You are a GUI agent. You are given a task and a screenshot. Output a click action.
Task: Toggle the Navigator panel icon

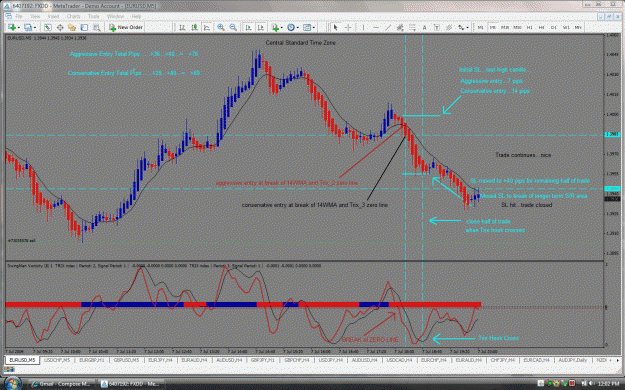pyautogui.click(x=72, y=27)
